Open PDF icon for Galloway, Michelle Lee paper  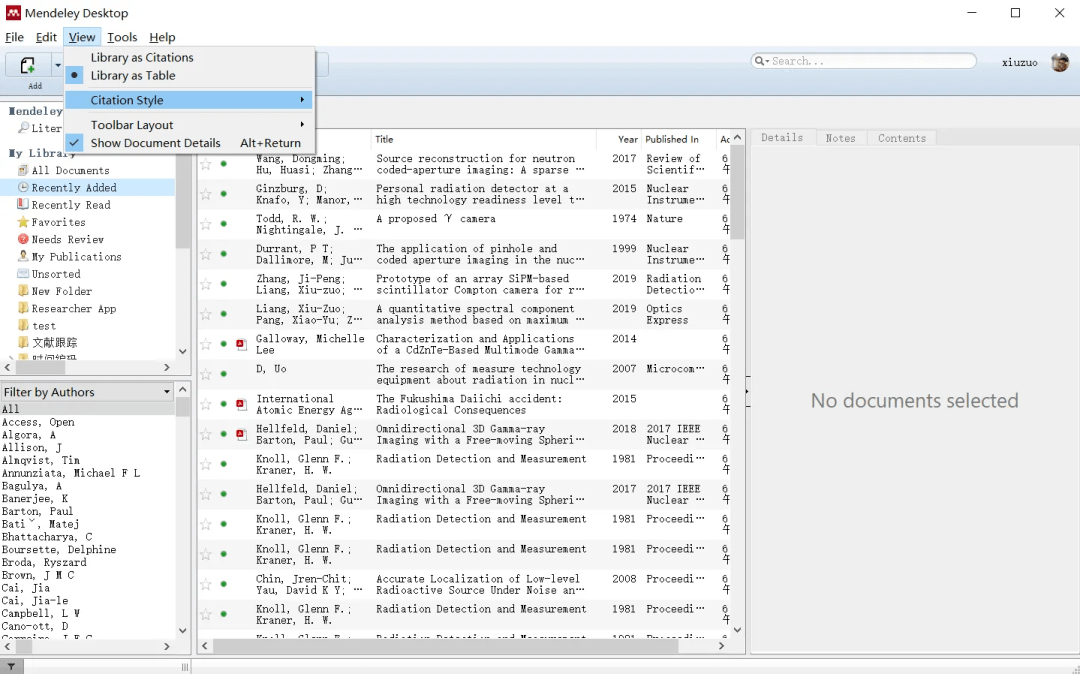[241, 344]
